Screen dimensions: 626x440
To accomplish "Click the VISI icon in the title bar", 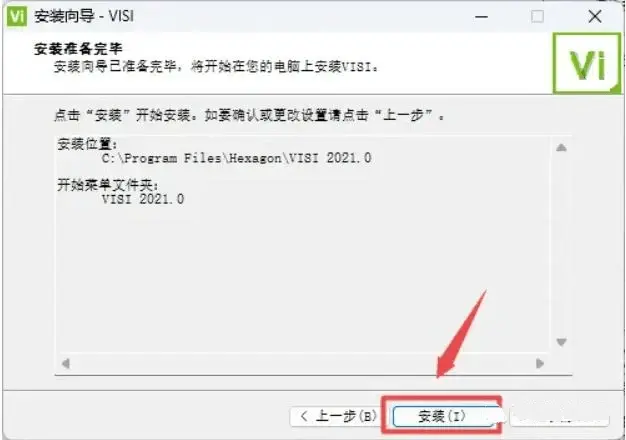I will pyautogui.click(x=17, y=16).
